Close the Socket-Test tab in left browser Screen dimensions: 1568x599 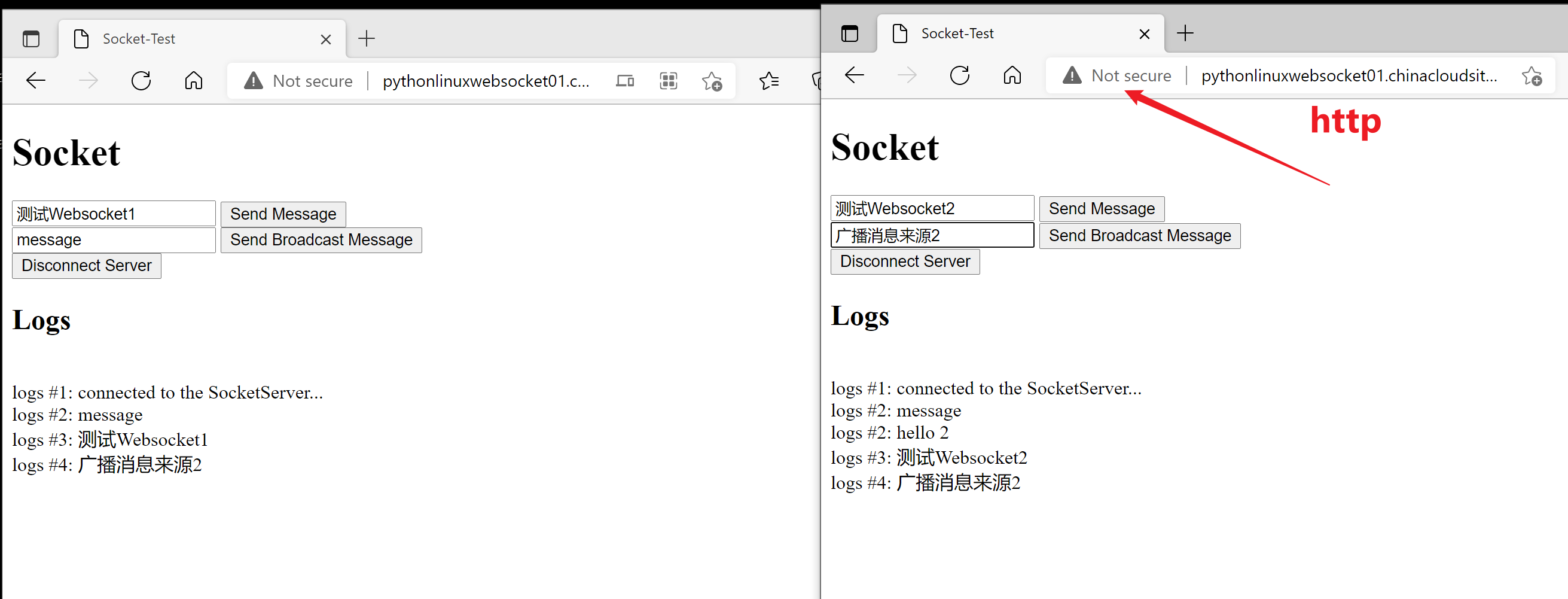click(326, 39)
